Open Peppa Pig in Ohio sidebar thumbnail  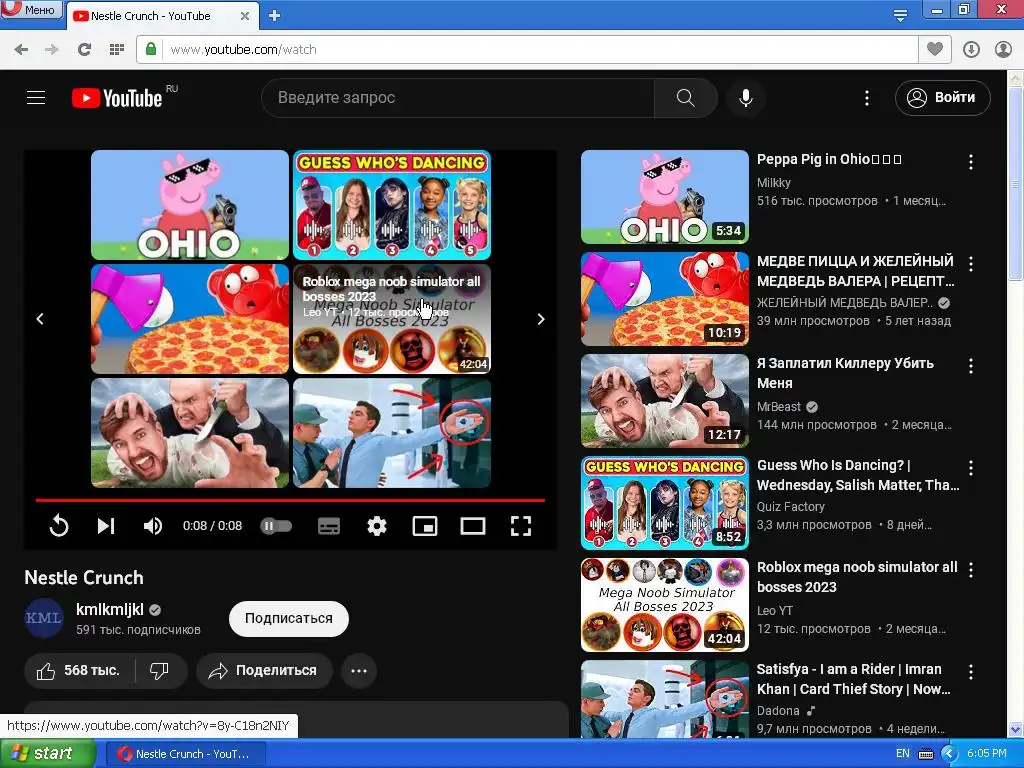(x=665, y=197)
